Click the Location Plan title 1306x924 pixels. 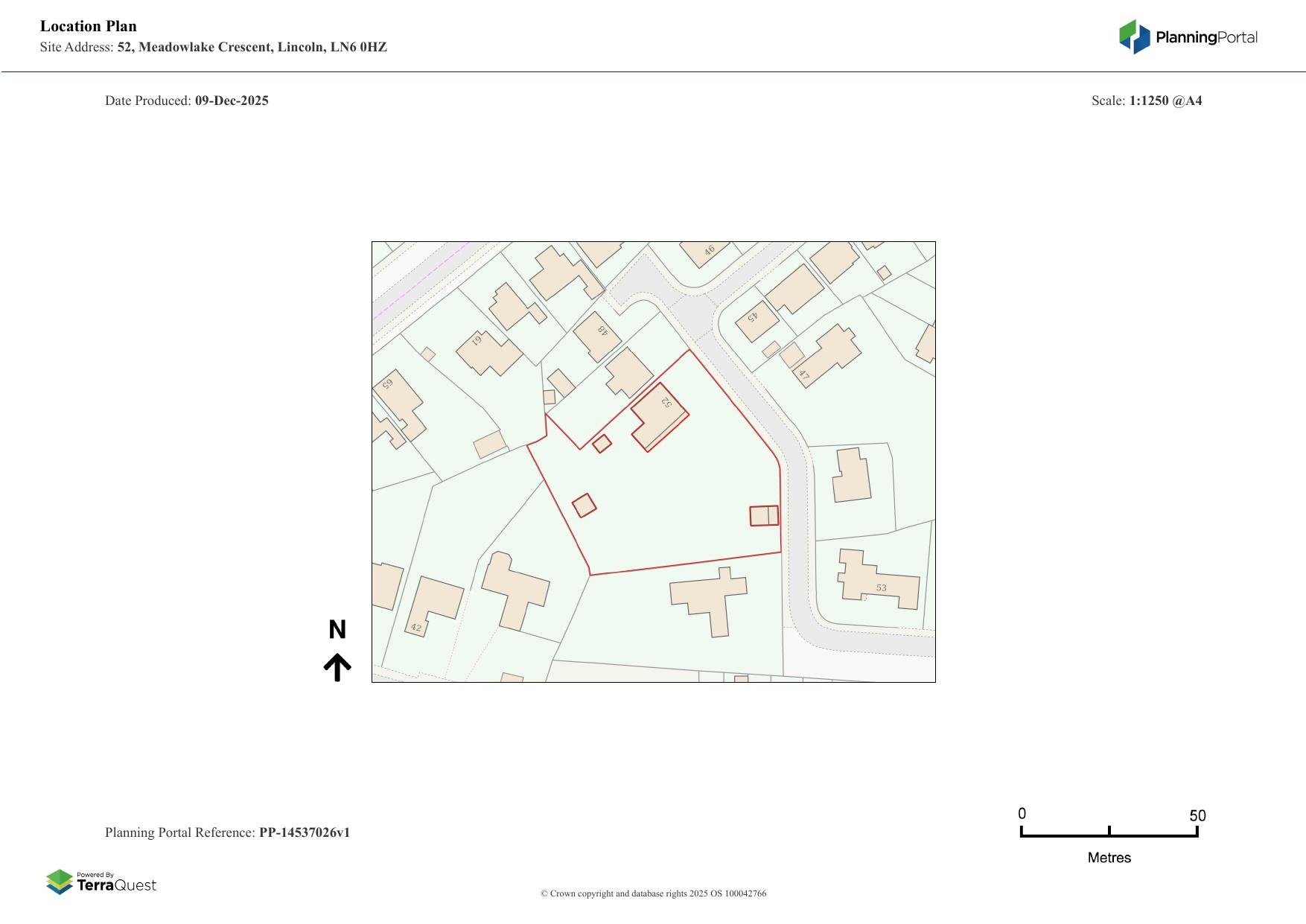coord(89,26)
